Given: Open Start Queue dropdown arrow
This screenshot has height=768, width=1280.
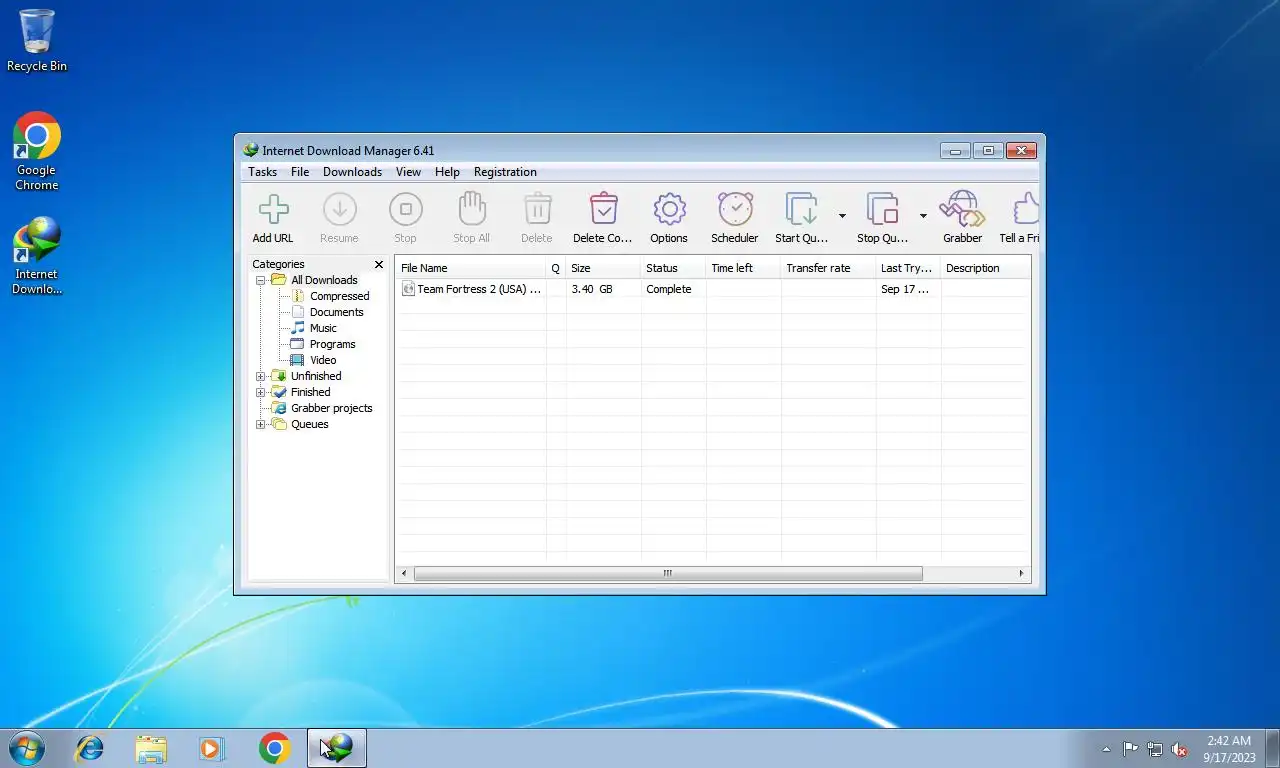Looking at the screenshot, I should coord(842,216).
